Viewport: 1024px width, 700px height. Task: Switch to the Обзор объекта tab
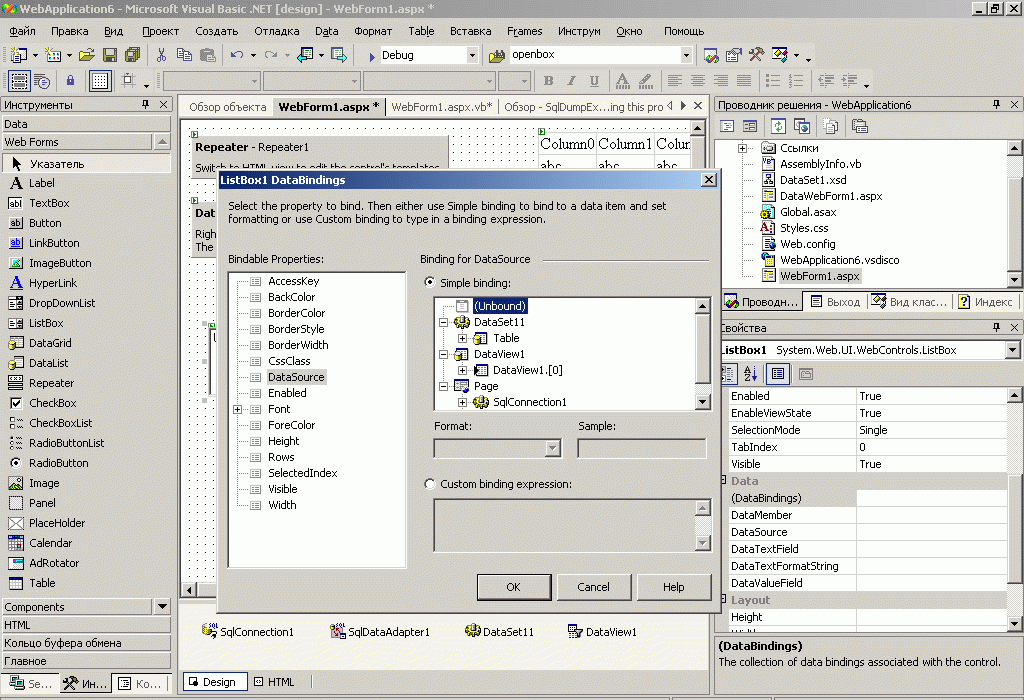pos(227,107)
